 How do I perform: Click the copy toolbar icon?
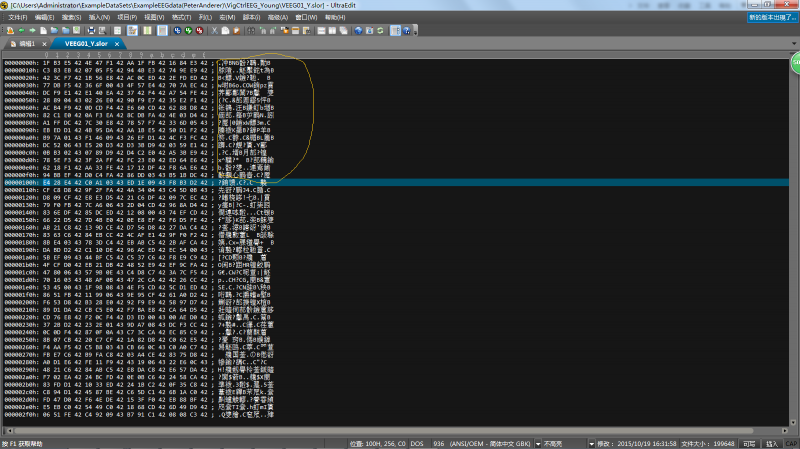pyautogui.click(x=226, y=31)
